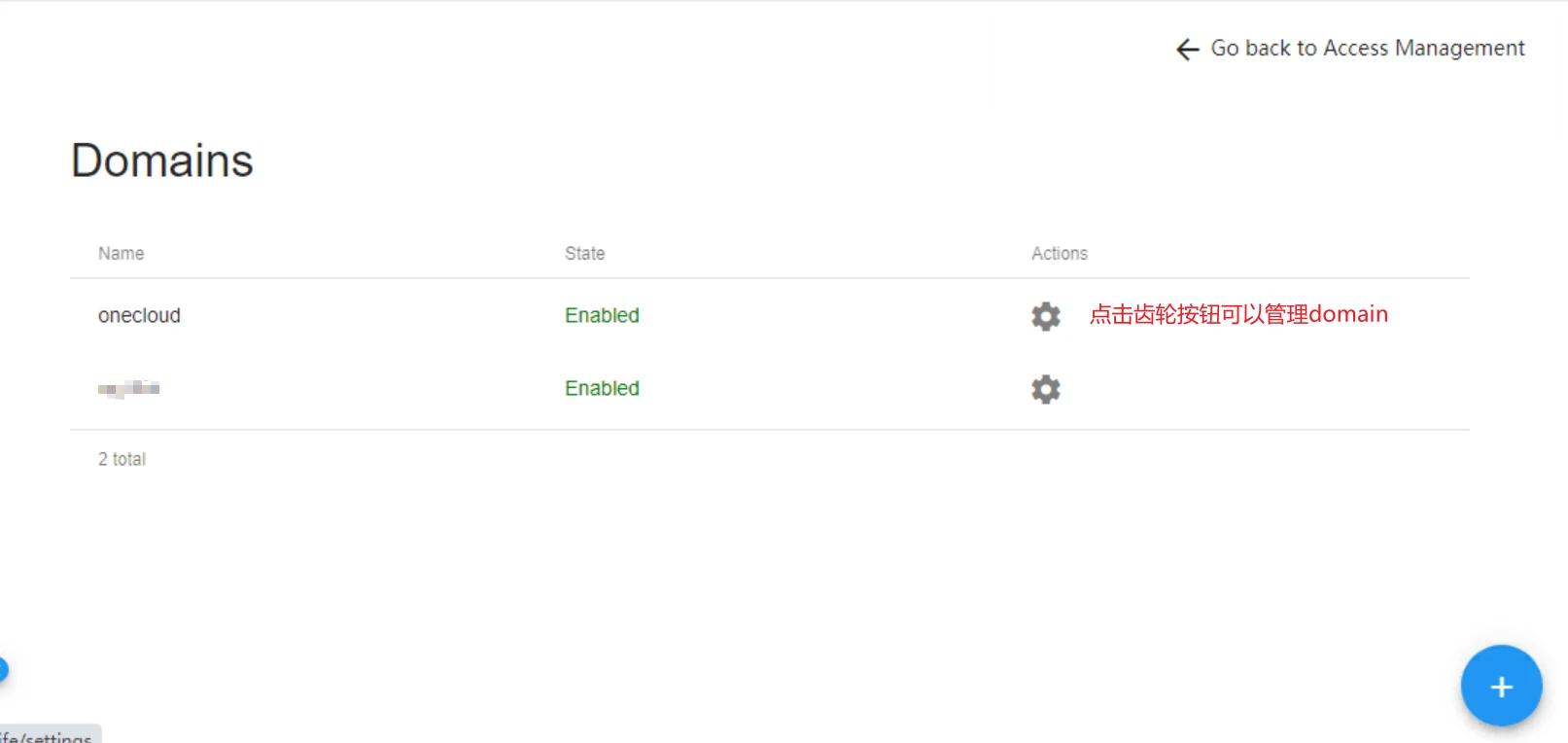Click the Domains page heading
1568x743 pixels.
161,160
